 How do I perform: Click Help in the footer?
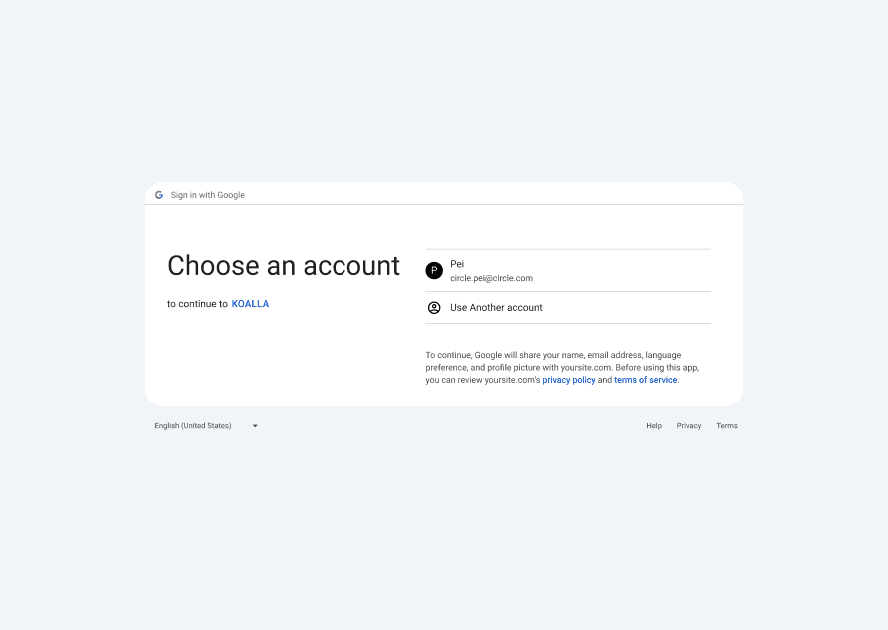[654, 425]
